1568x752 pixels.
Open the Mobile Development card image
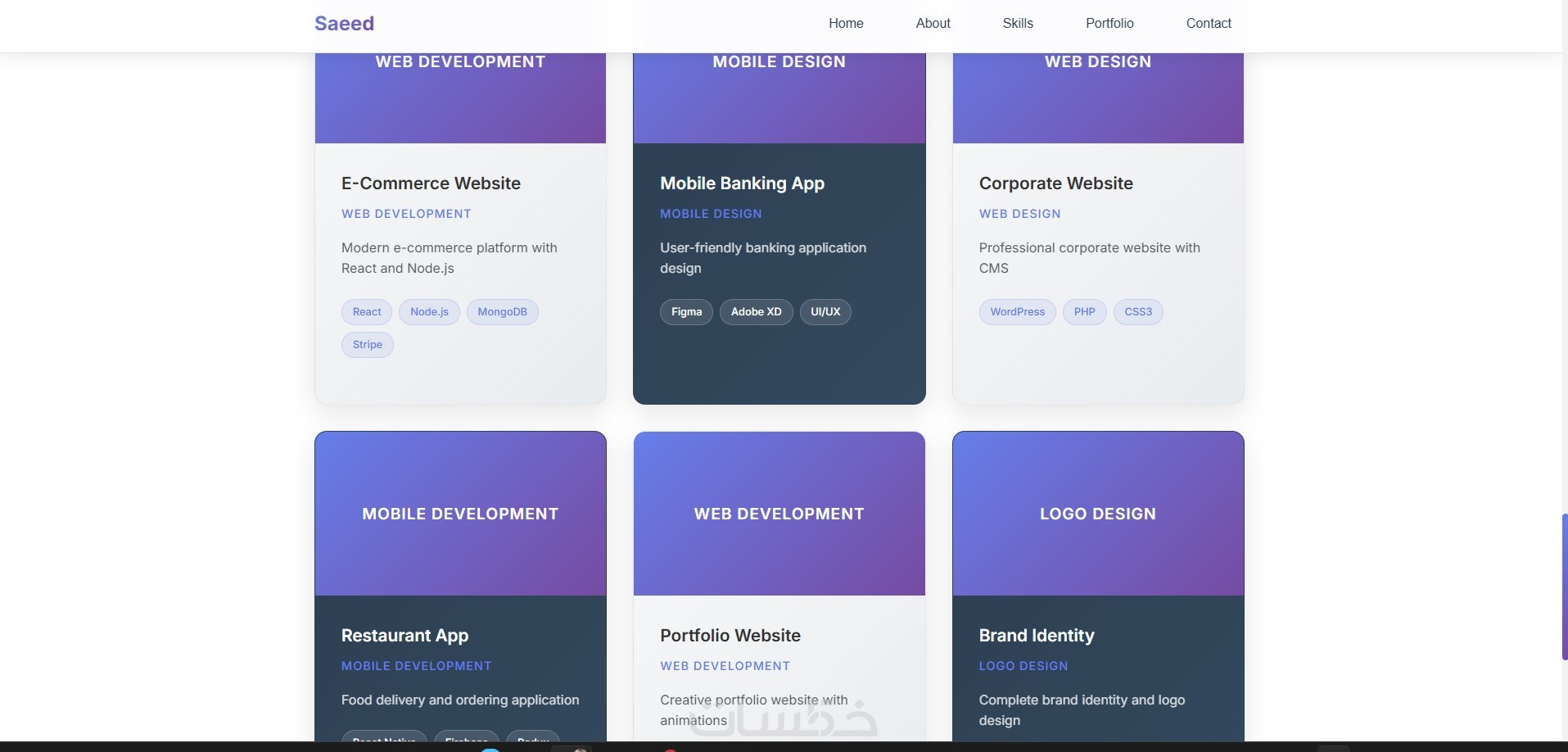pos(460,514)
